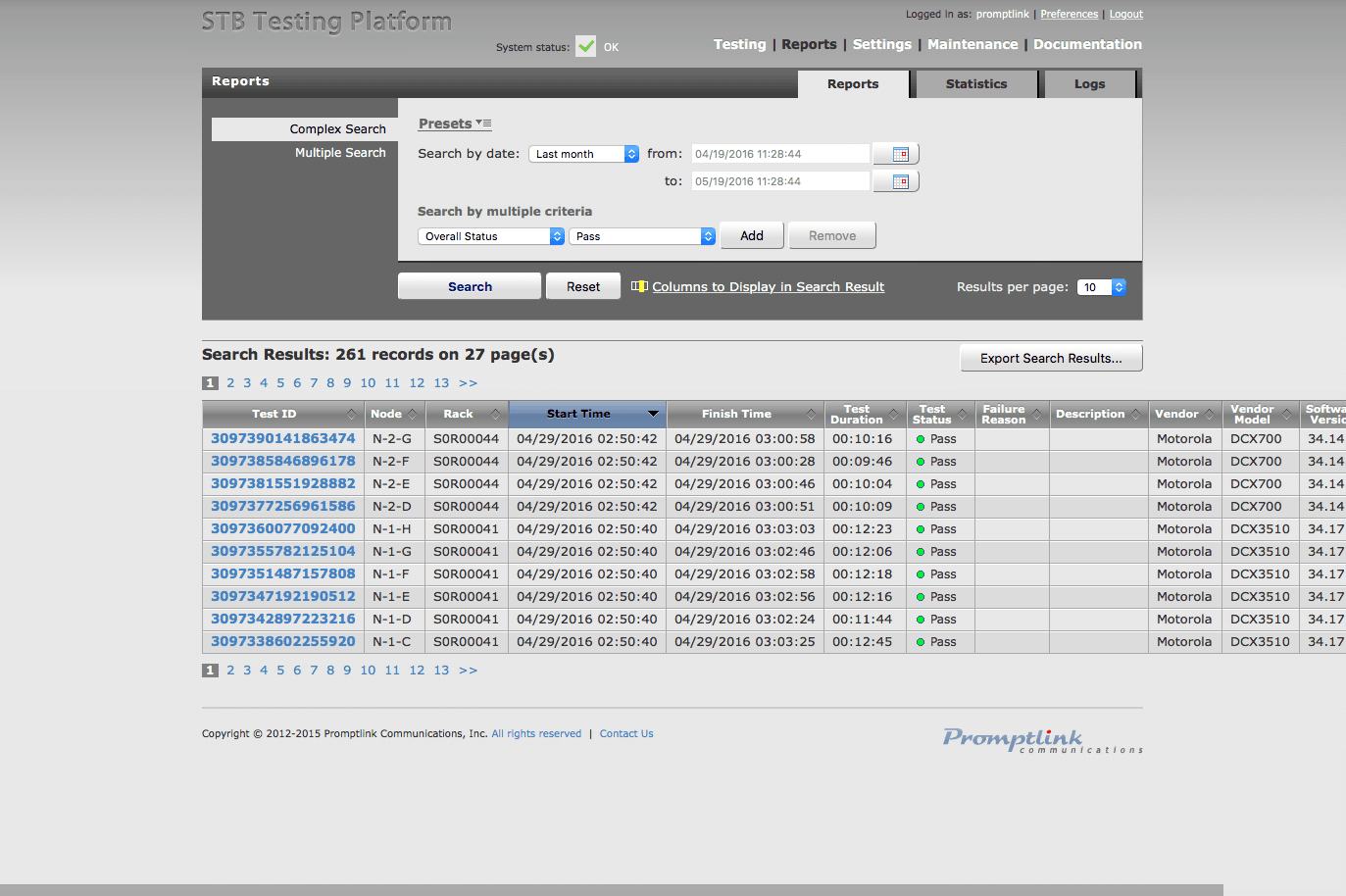1346x896 pixels.
Task: Sort by Test Status column arrows
Action: click(962, 415)
